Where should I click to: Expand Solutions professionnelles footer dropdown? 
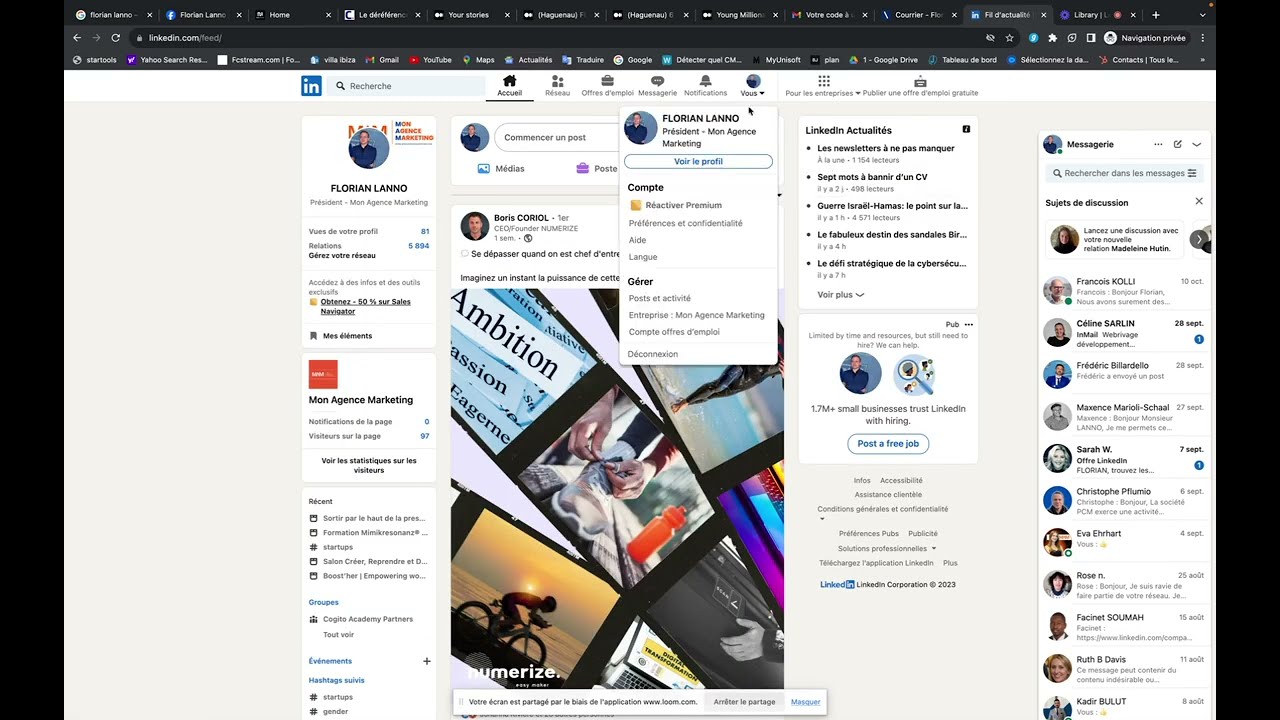(887, 548)
